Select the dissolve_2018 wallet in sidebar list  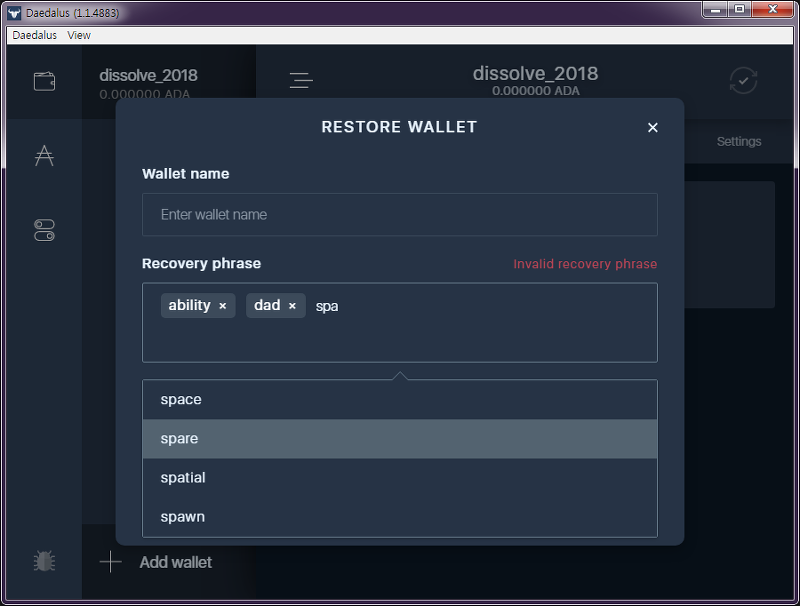coord(169,83)
